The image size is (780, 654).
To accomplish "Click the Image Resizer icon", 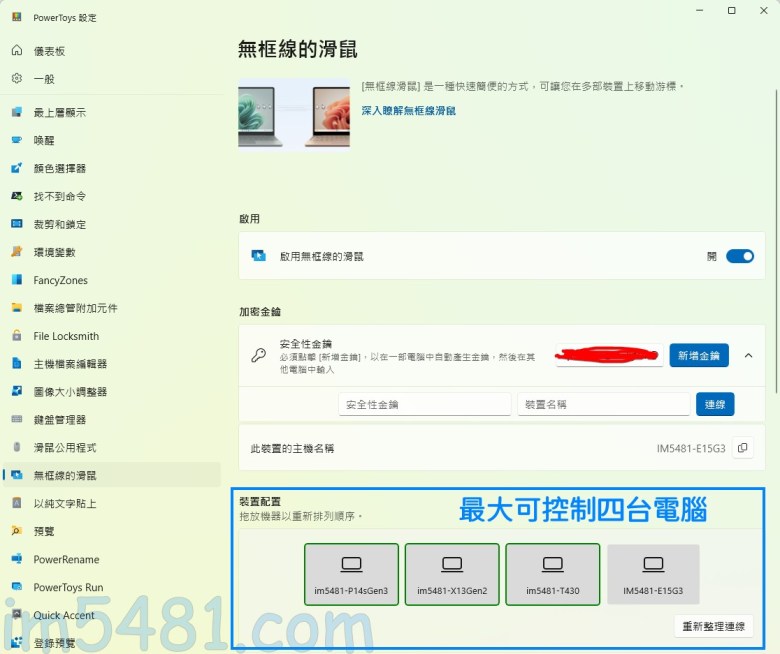I will click(17, 391).
